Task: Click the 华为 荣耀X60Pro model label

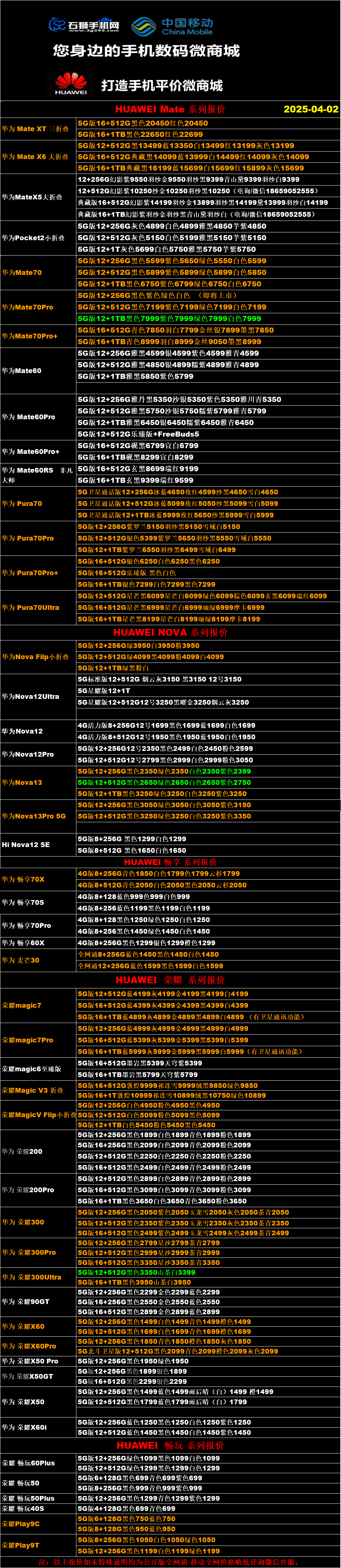Action: (29, 1346)
